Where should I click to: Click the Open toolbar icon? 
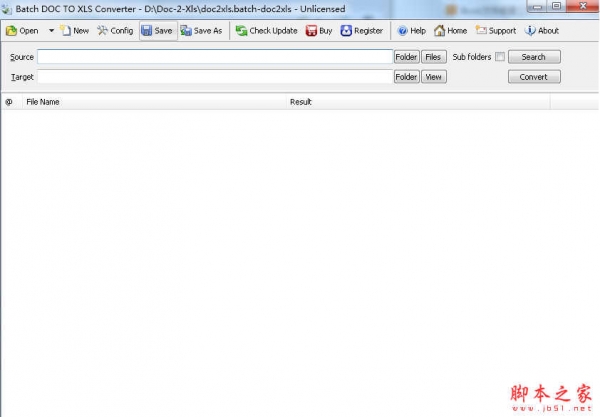click(x=22, y=31)
